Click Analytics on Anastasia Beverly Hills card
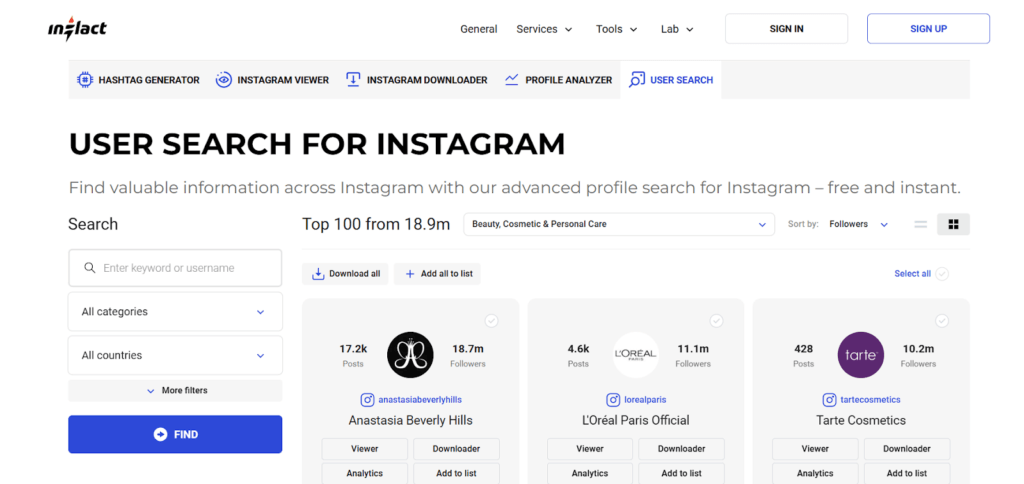 [x=364, y=473]
